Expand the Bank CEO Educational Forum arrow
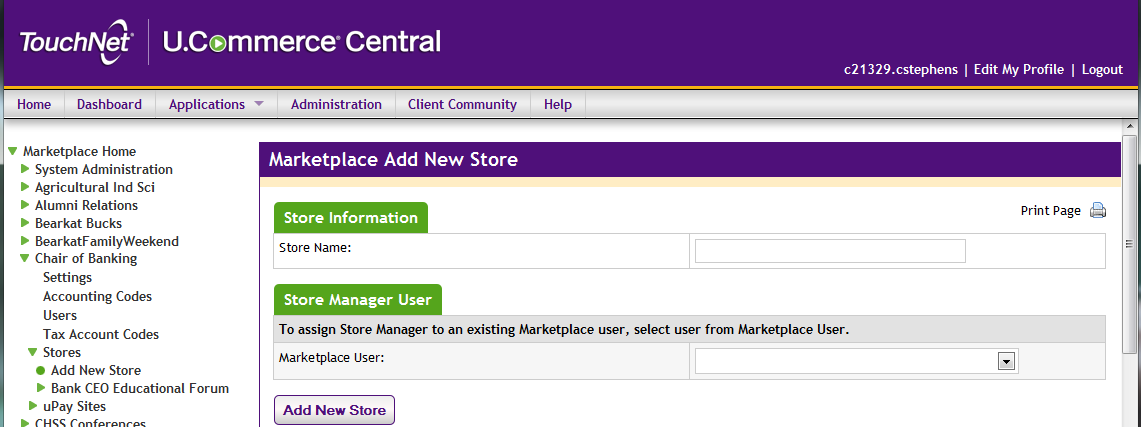The image size is (1141, 427). (x=41, y=388)
